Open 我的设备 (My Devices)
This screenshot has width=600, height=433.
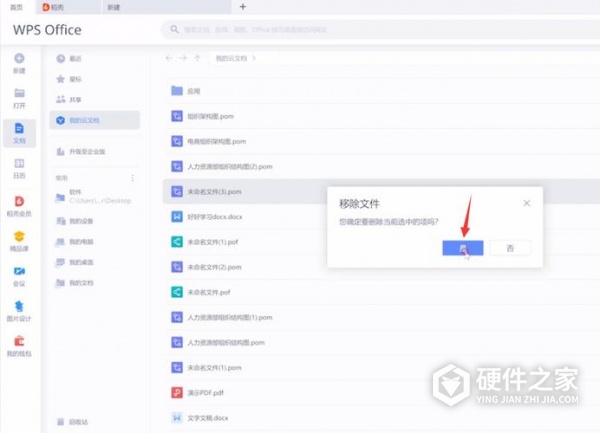75,221
